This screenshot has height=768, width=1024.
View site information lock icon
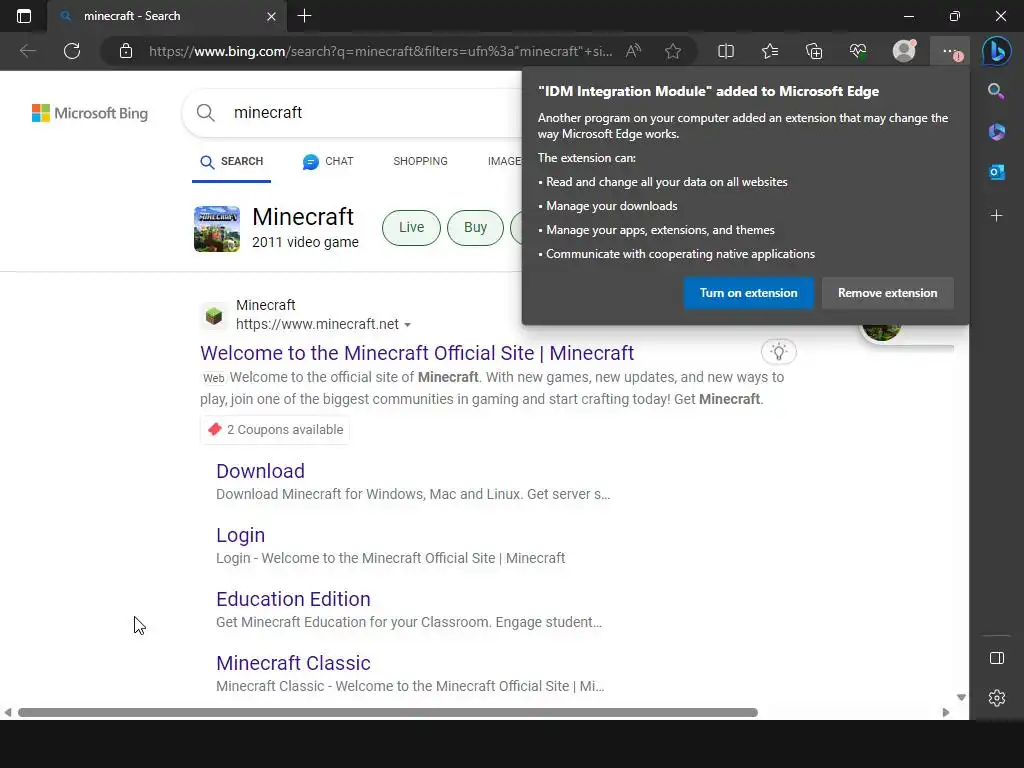126,51
